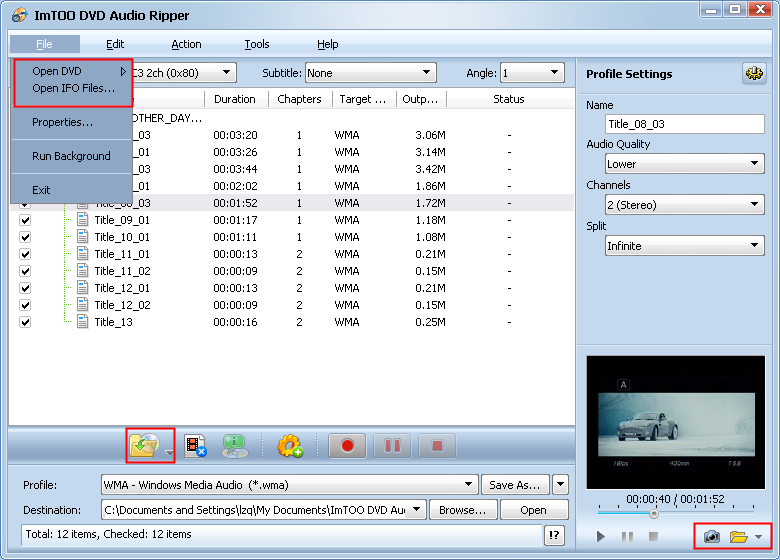Play the preview video
Viewport: 780px width, 560px height.
click(600, 536)
